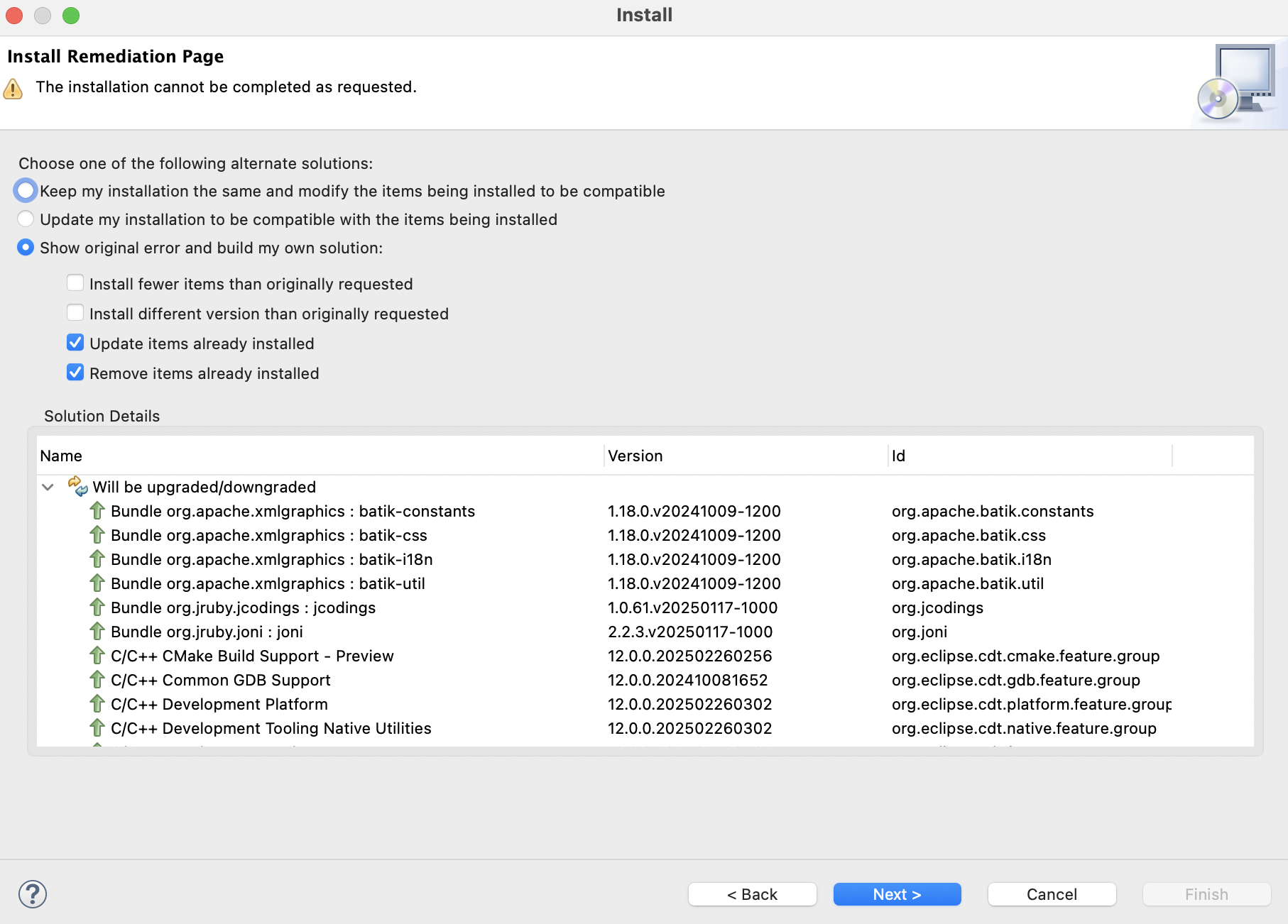Uncheck 'Remove items already installed'
1288x924 pixels.
pos(75,373)
